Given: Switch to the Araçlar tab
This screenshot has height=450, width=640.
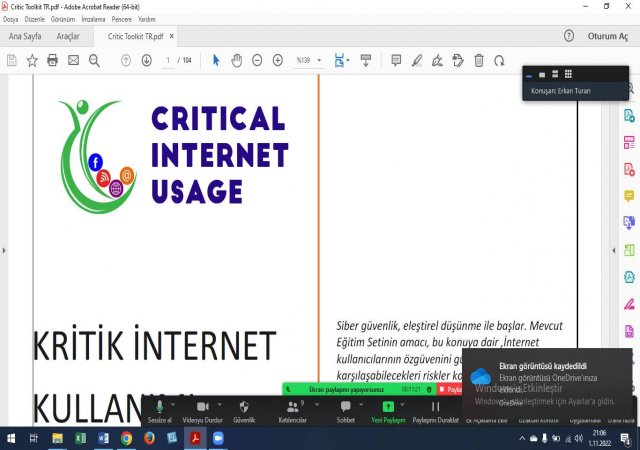Looking at the screenshot, I should 68,36.
